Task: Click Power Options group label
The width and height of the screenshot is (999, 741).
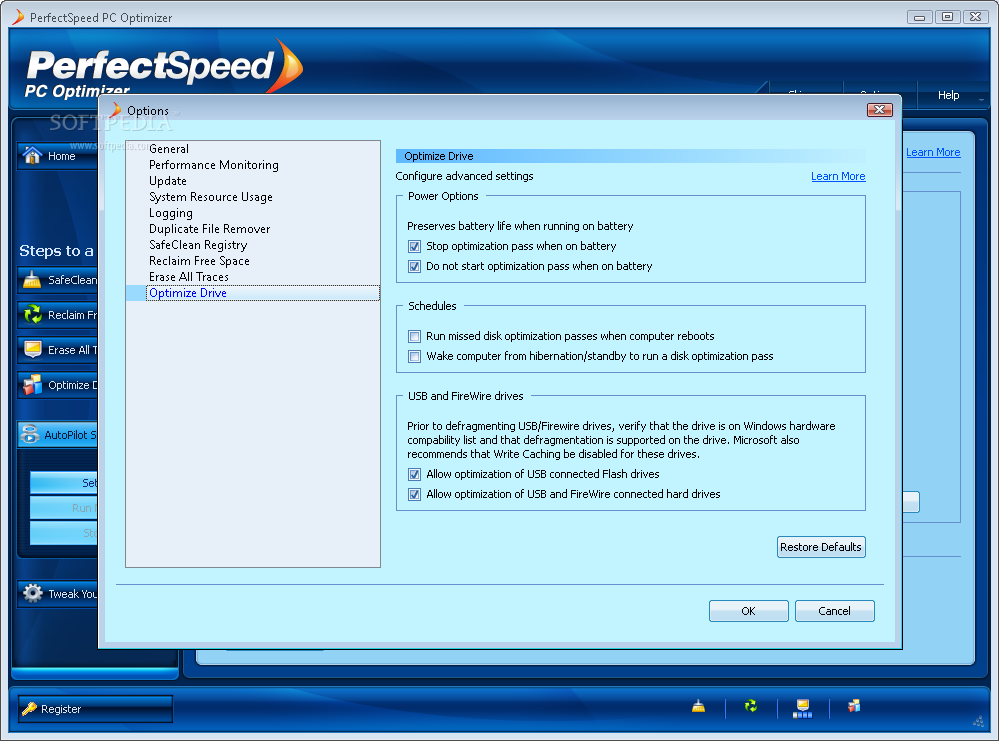Action: coord(443,196)
